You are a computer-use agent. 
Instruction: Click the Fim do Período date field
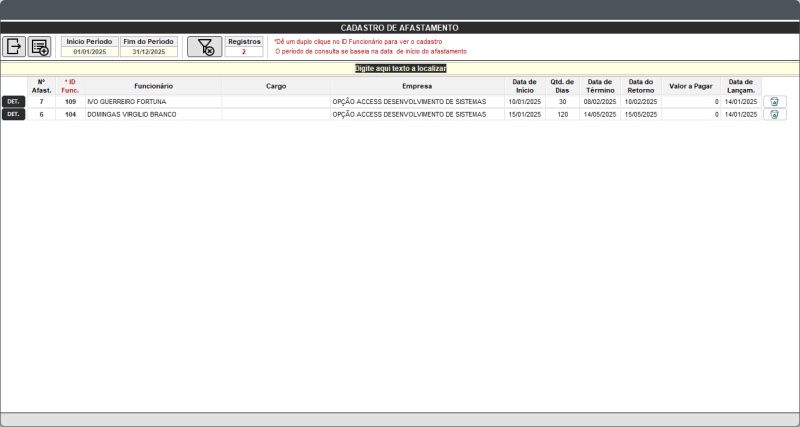tap(148, 51)
